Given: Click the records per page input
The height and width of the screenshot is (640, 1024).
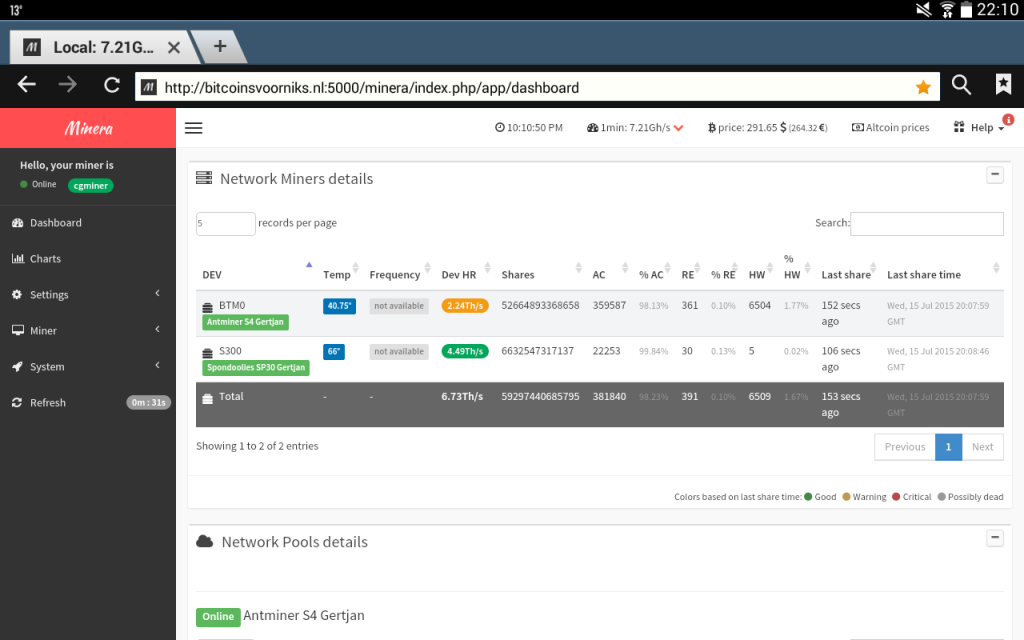Looking at the screenshot, I should tap(225, 224).
